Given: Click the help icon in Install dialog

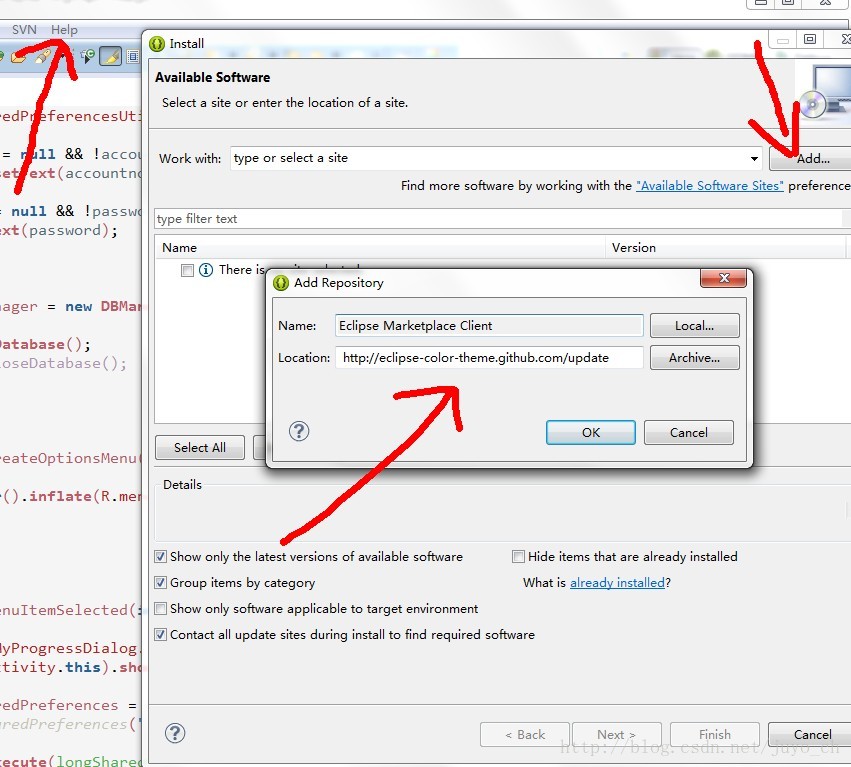Looking at the screenshot, I should coord(175,733).
